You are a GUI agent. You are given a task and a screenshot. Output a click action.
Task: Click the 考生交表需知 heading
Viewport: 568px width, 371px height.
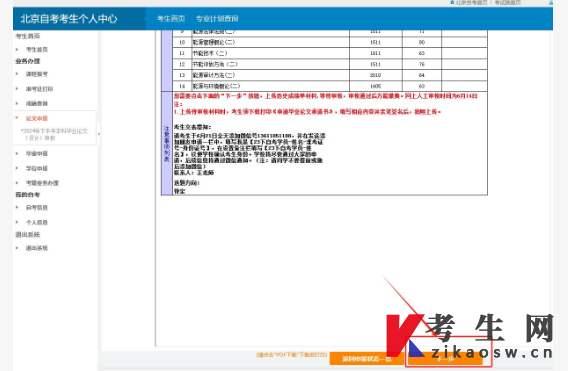click(x=192, y=127)
